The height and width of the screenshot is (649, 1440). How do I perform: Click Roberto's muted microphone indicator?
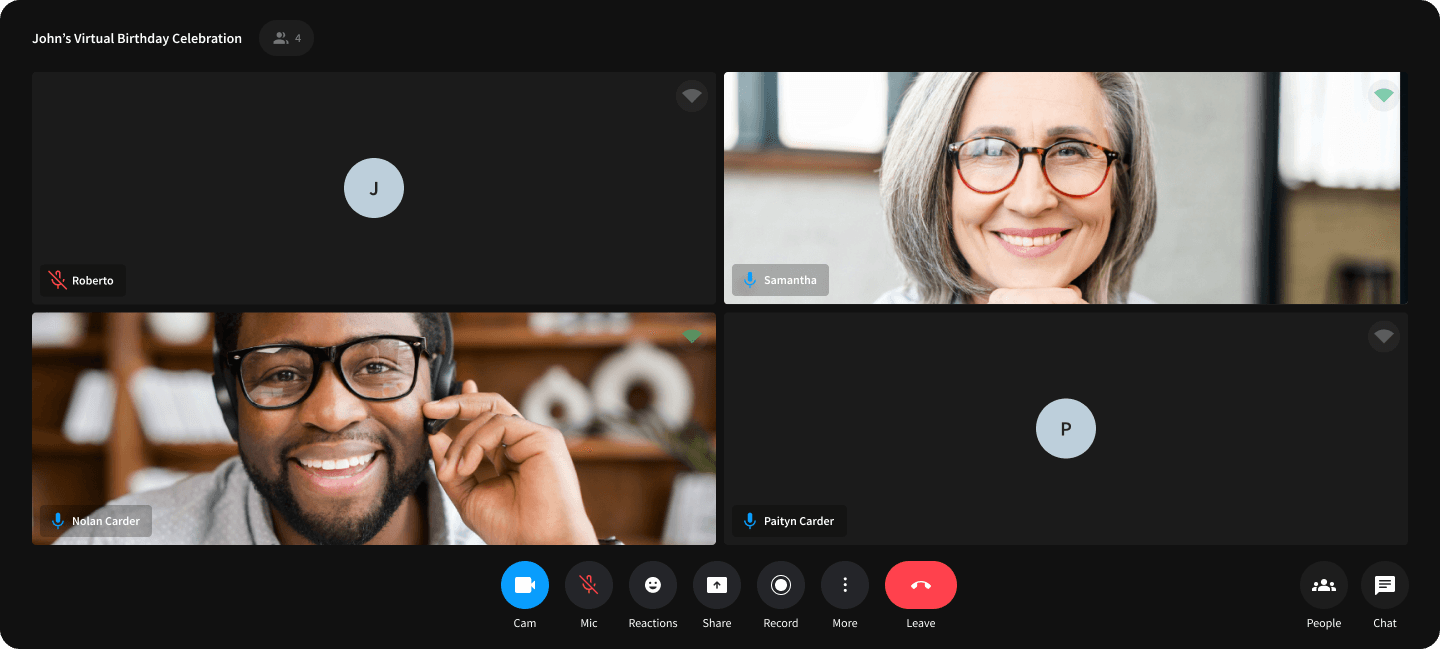57,280
